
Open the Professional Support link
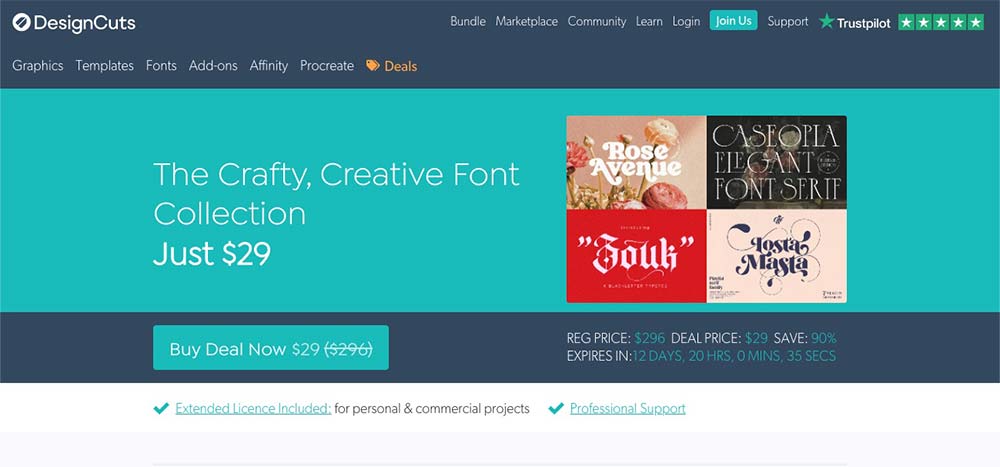[628, 408]
